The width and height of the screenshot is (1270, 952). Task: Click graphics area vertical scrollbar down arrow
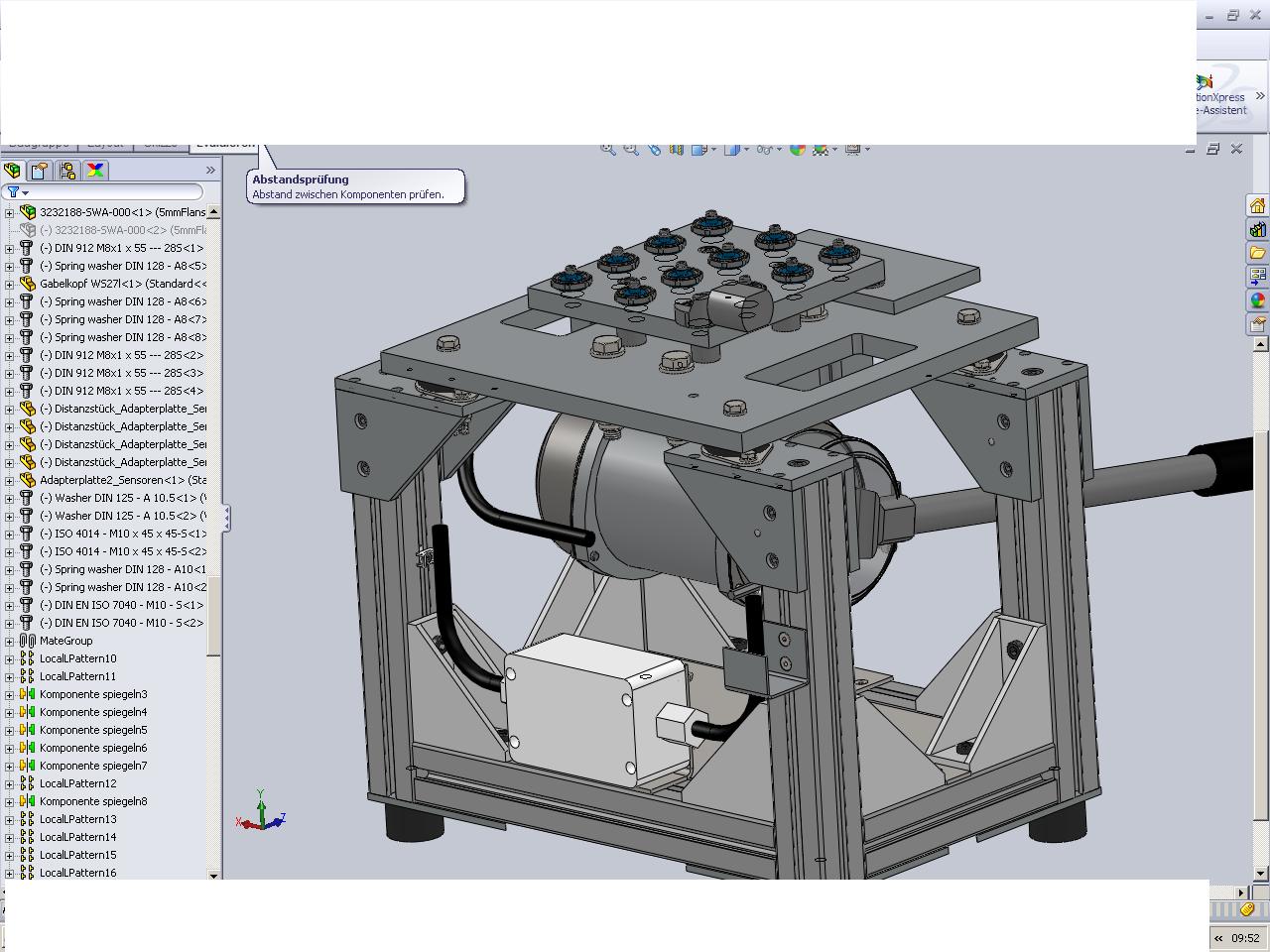[x=1261, y=873]
